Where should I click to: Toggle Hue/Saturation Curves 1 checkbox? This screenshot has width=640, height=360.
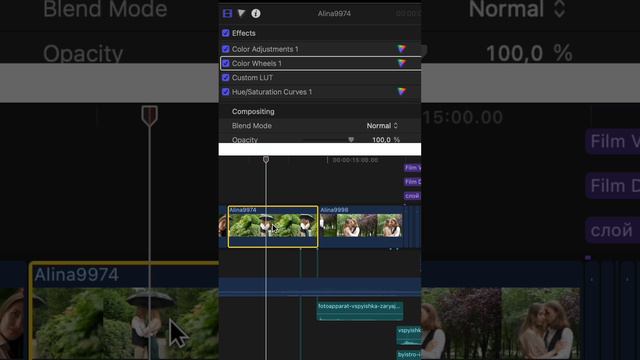click(x=226, y=92)
